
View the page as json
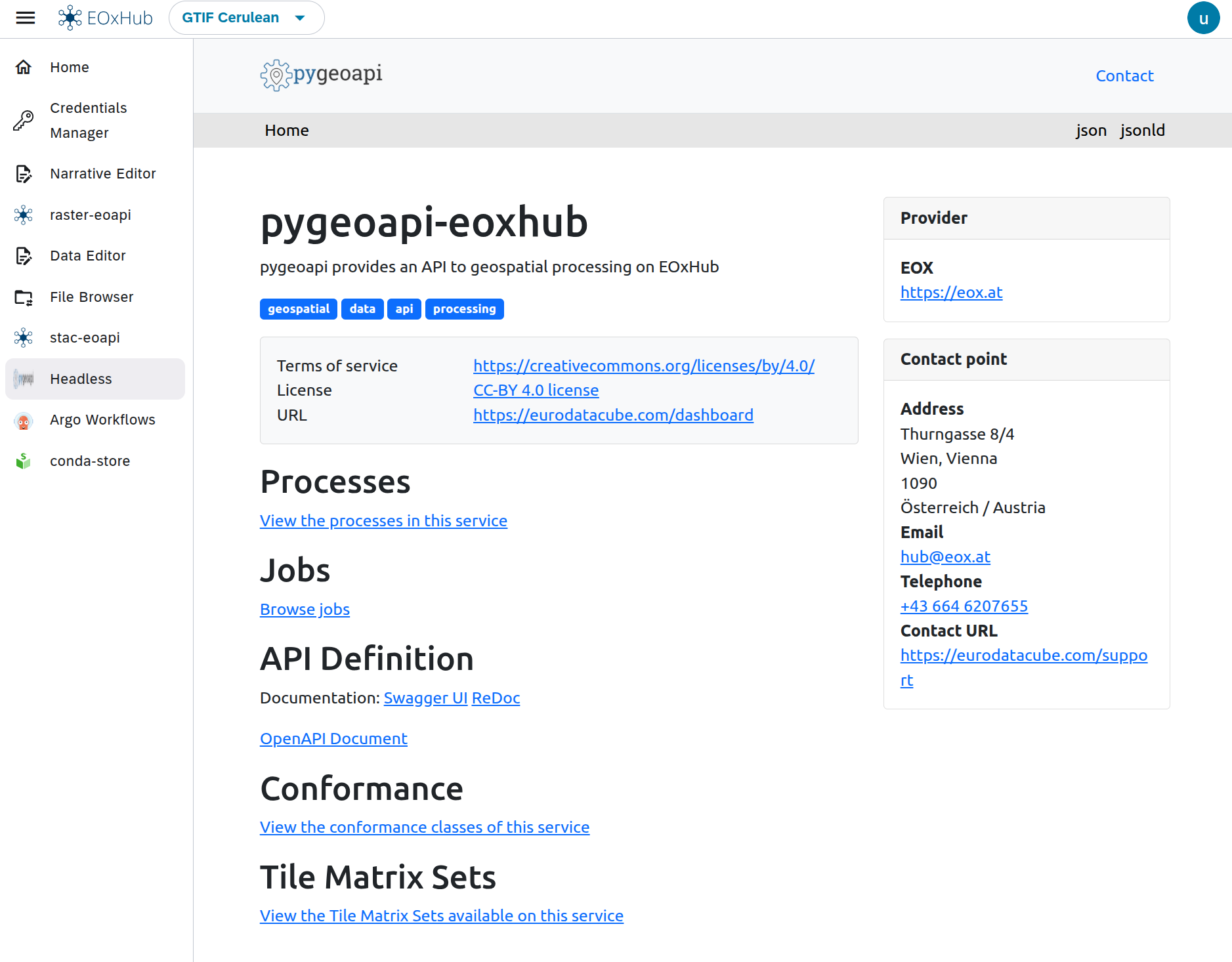pos(1091,131)
